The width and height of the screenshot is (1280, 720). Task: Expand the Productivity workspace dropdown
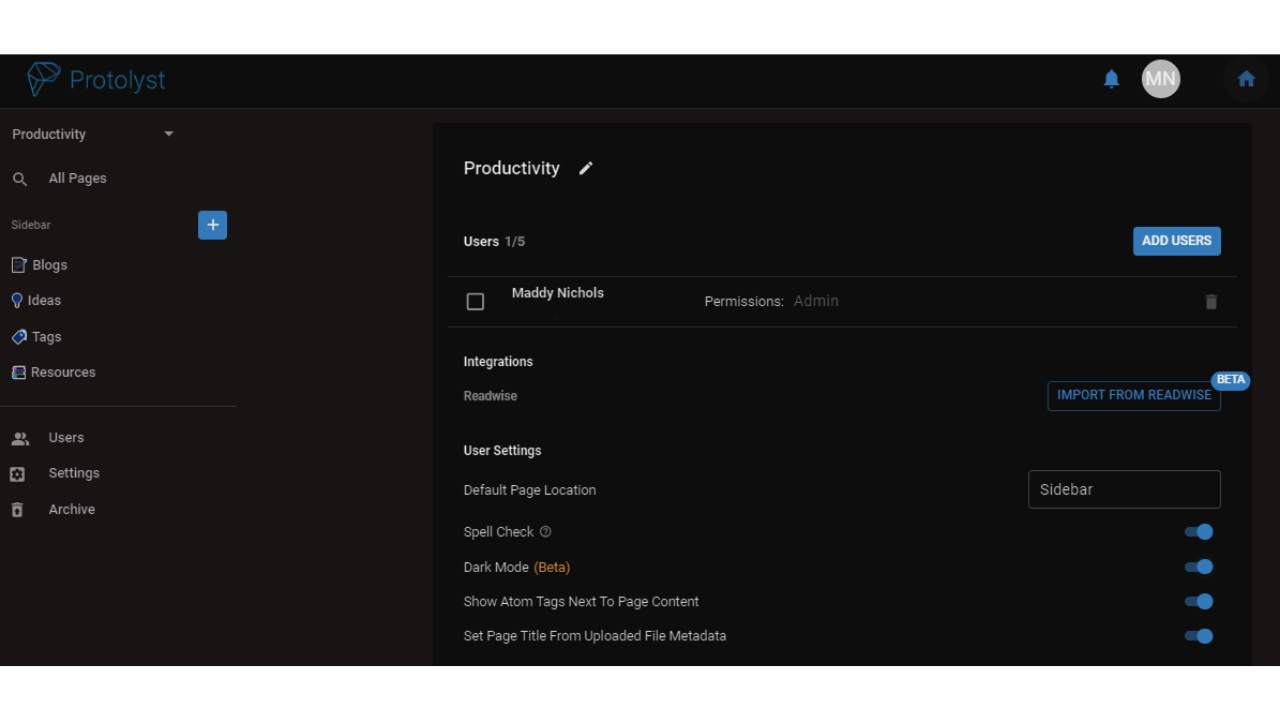(x=168, y=133)
